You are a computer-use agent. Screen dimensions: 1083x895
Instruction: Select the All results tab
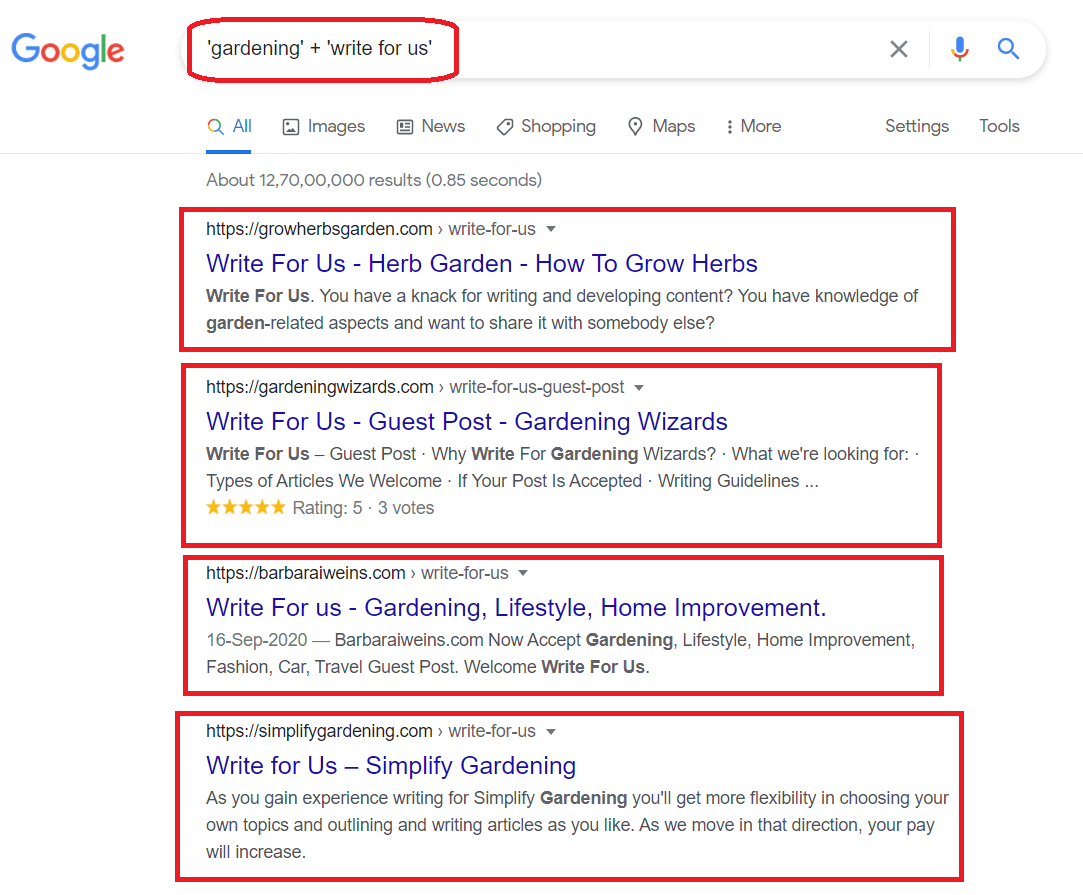(x=229, y=126)
